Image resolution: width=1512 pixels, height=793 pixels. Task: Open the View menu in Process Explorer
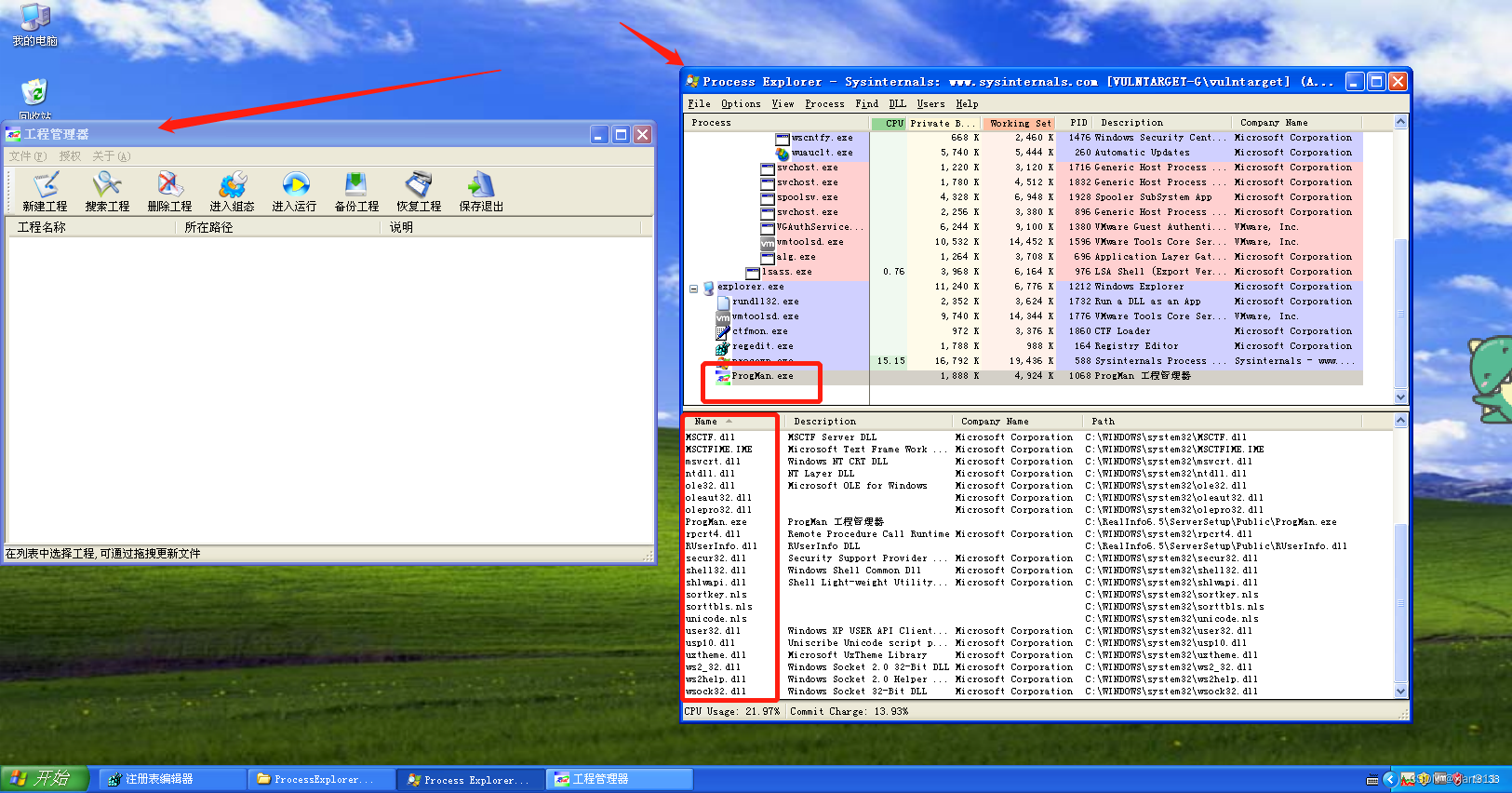(783, 104)
